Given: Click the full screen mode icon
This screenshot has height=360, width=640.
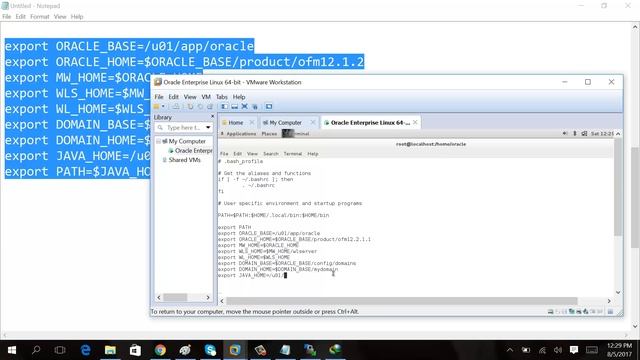Looking at the screenshot, I should point(244,107).
